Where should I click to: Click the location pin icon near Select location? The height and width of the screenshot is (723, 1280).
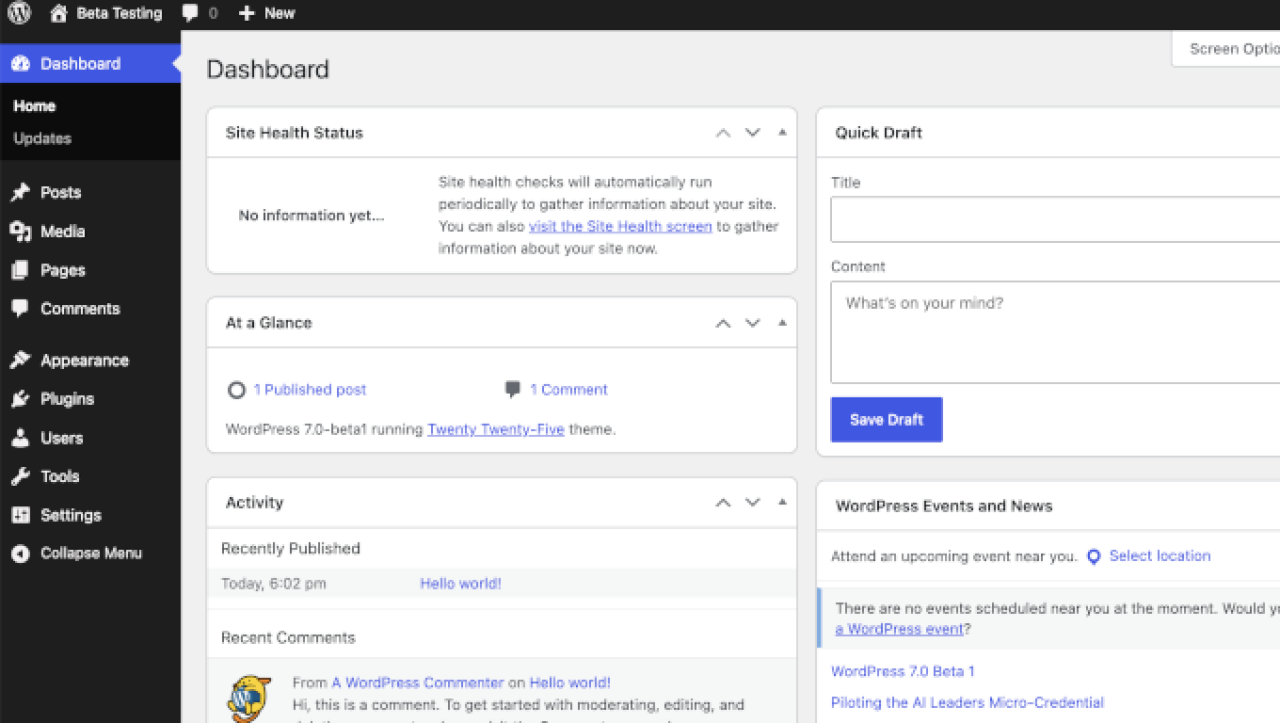click(1094, 557)
